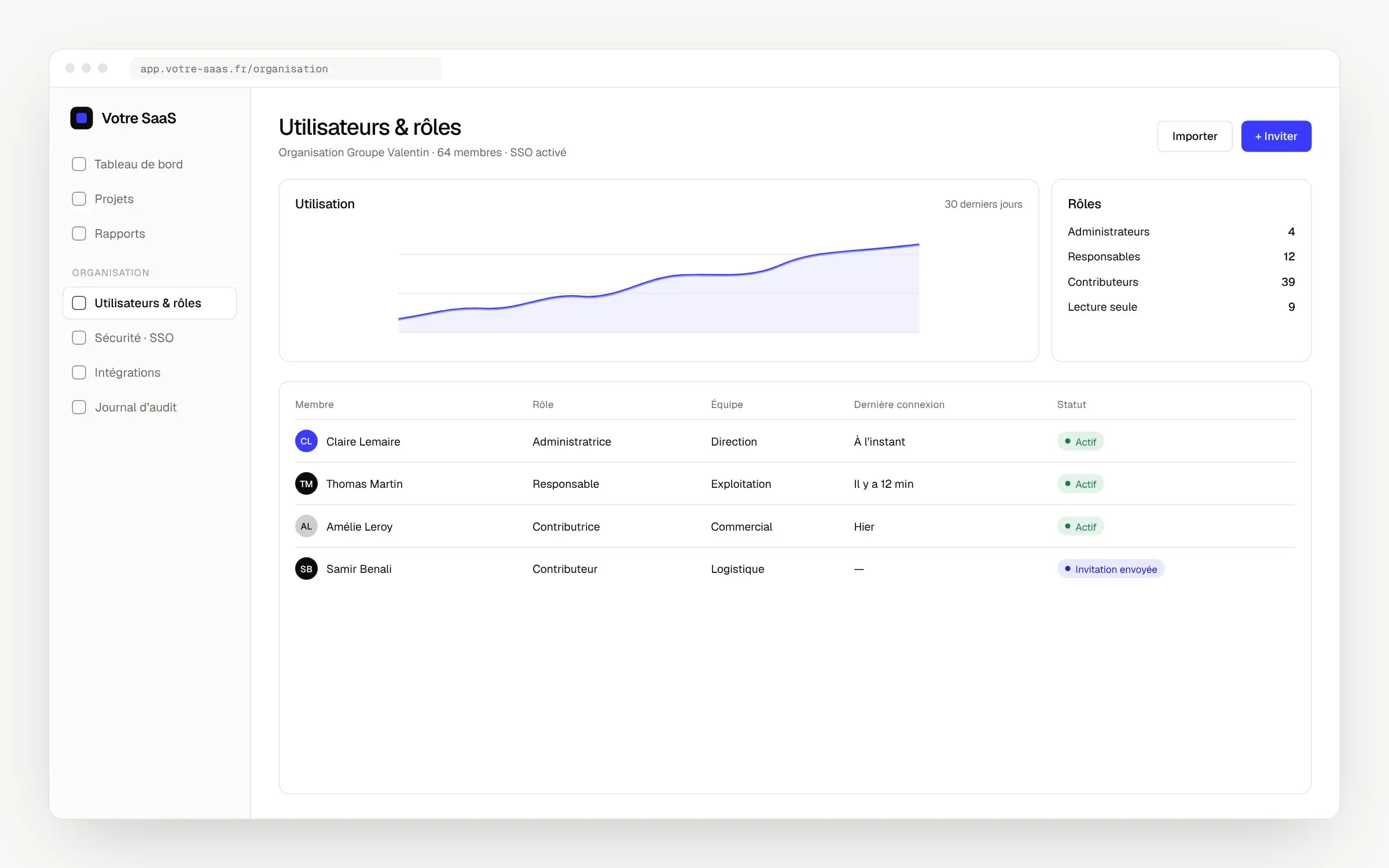This screenshot has height=868, width=1389.
Task: Click the Utilisateurs & rôles page heading
Action: point(370,127)
